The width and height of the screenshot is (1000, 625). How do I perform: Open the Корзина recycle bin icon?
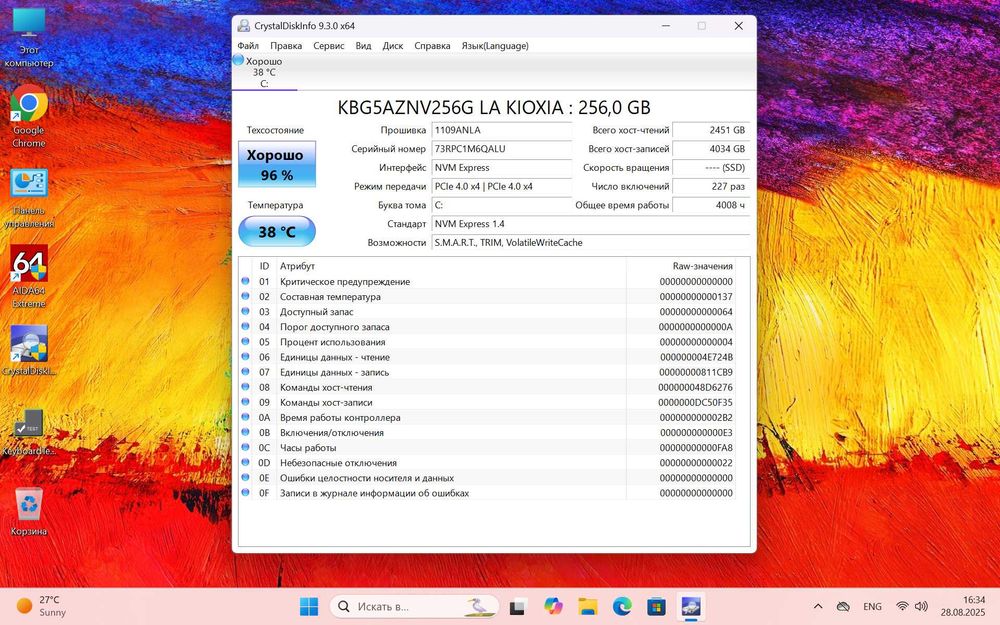coord(29,512)
